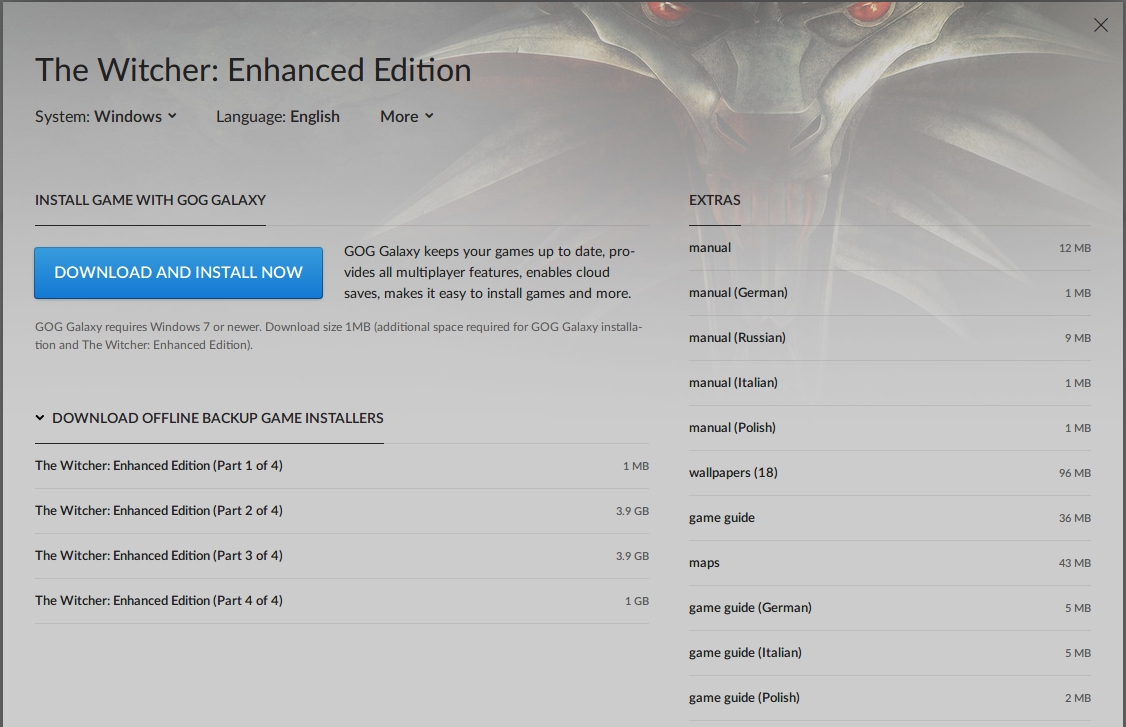Screen dimensions: 1126x727
Task: Click the 1 GB size for Part 4
Action: click(637, 601)
